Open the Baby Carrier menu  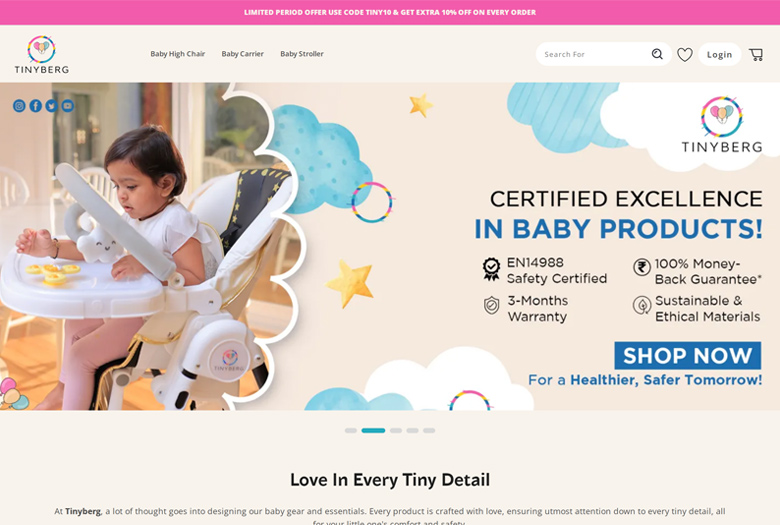(x=243, y=54)
